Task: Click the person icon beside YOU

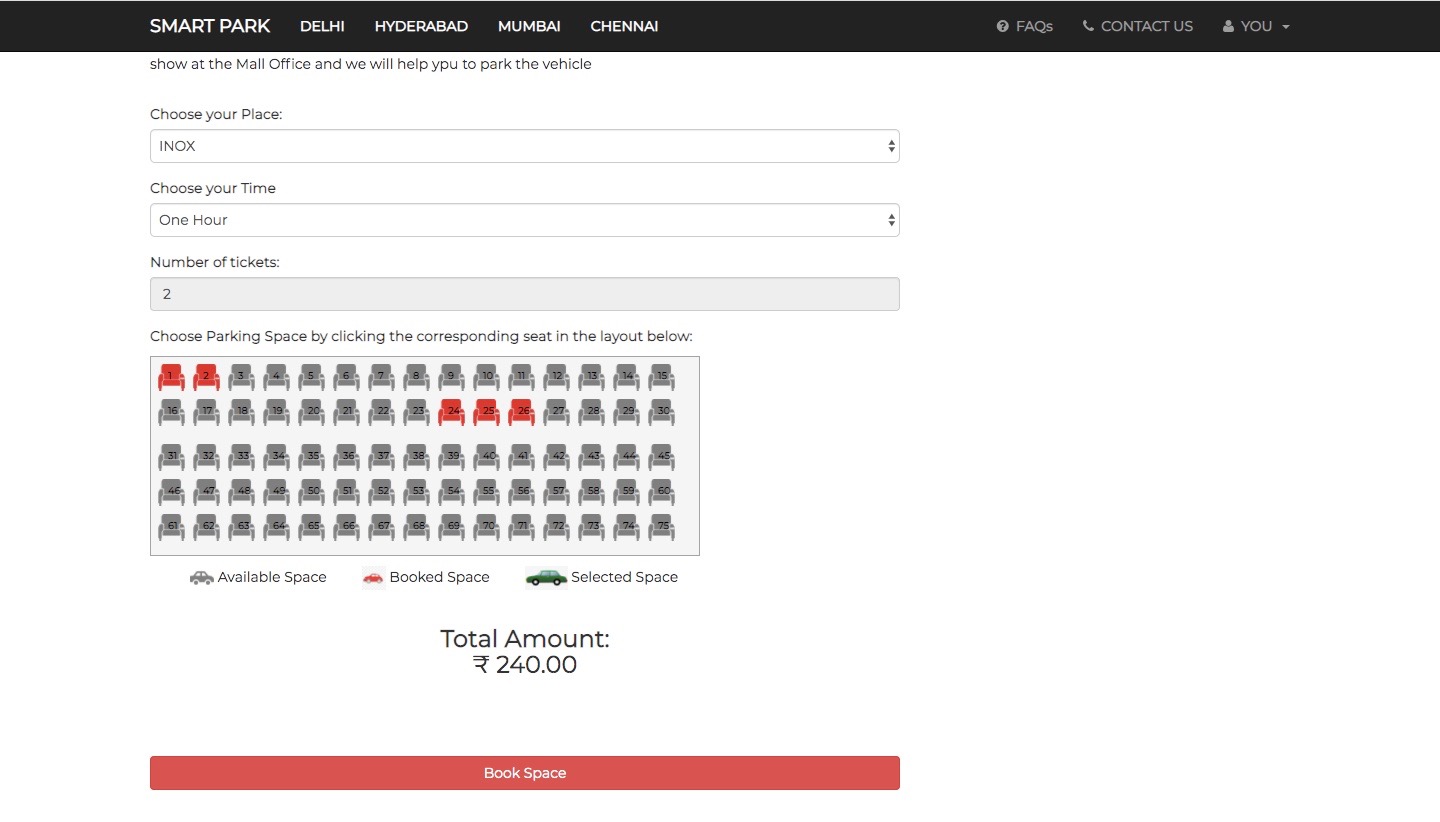Action: click(x=1228, y=26)
